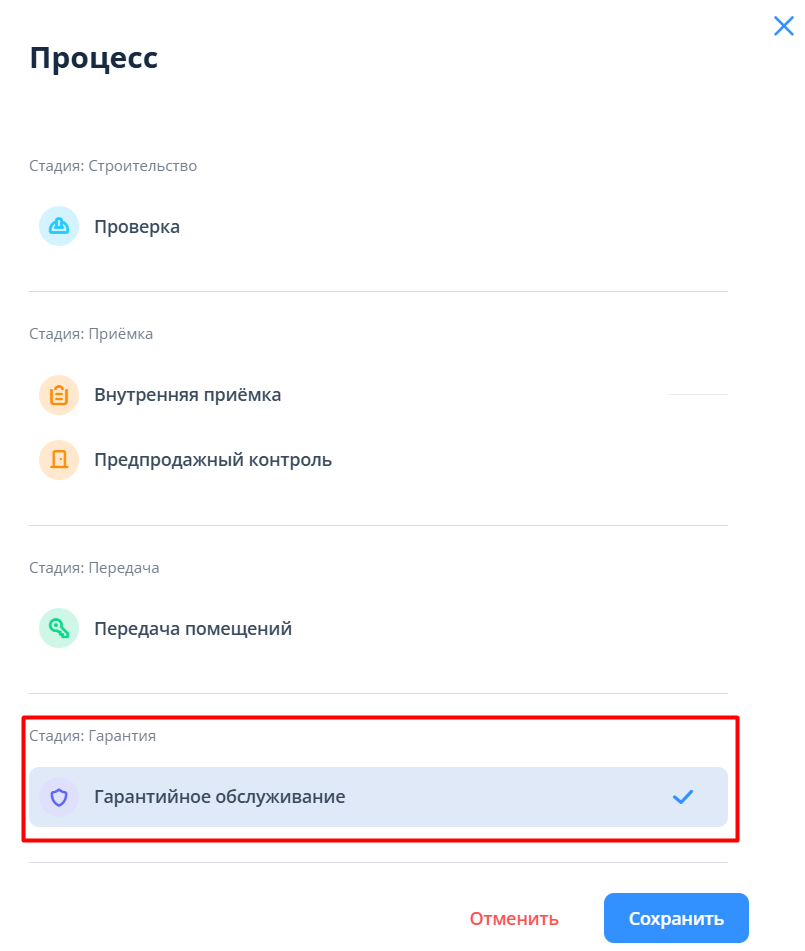Click the Стадия: Гарантия section label
Viewport: 805px width, 951px height.
click(x=92, y=736)
